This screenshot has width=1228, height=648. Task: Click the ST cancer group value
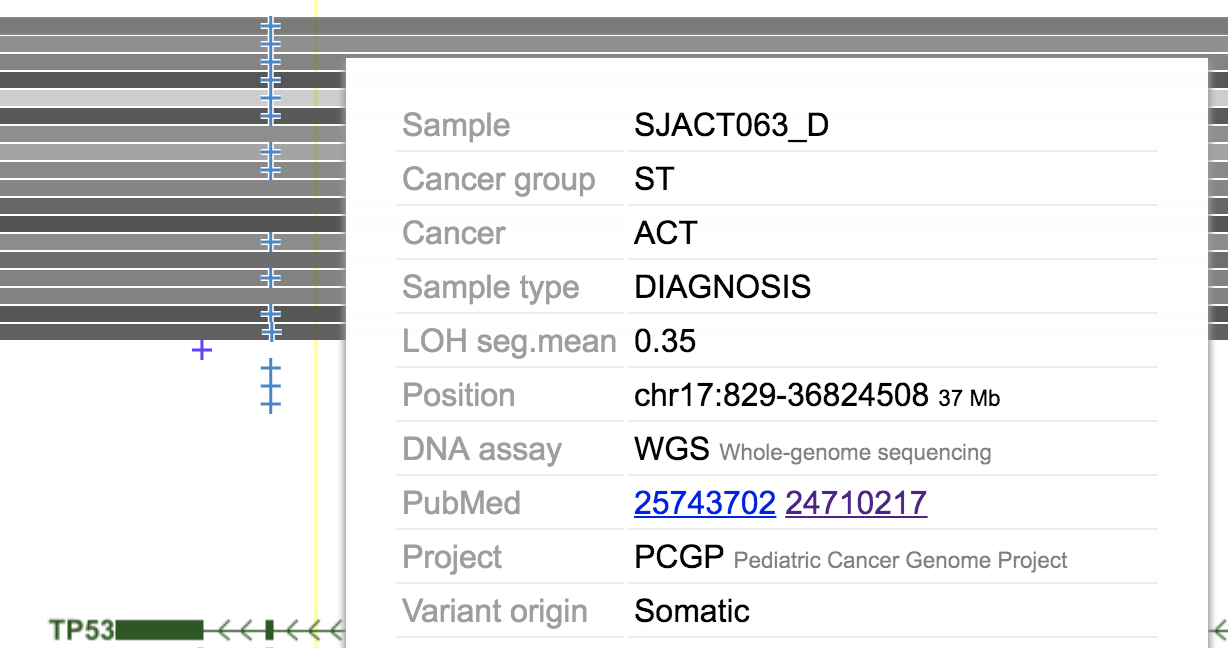coord(654,179)
